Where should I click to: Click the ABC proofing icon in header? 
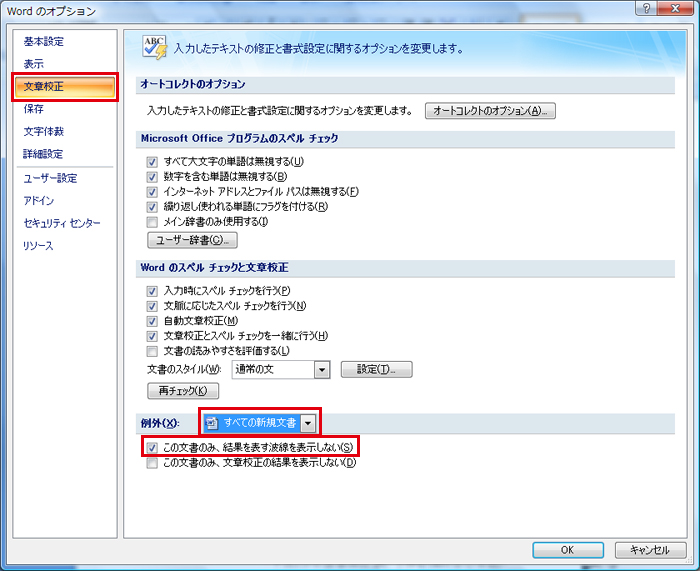(153, 46)
